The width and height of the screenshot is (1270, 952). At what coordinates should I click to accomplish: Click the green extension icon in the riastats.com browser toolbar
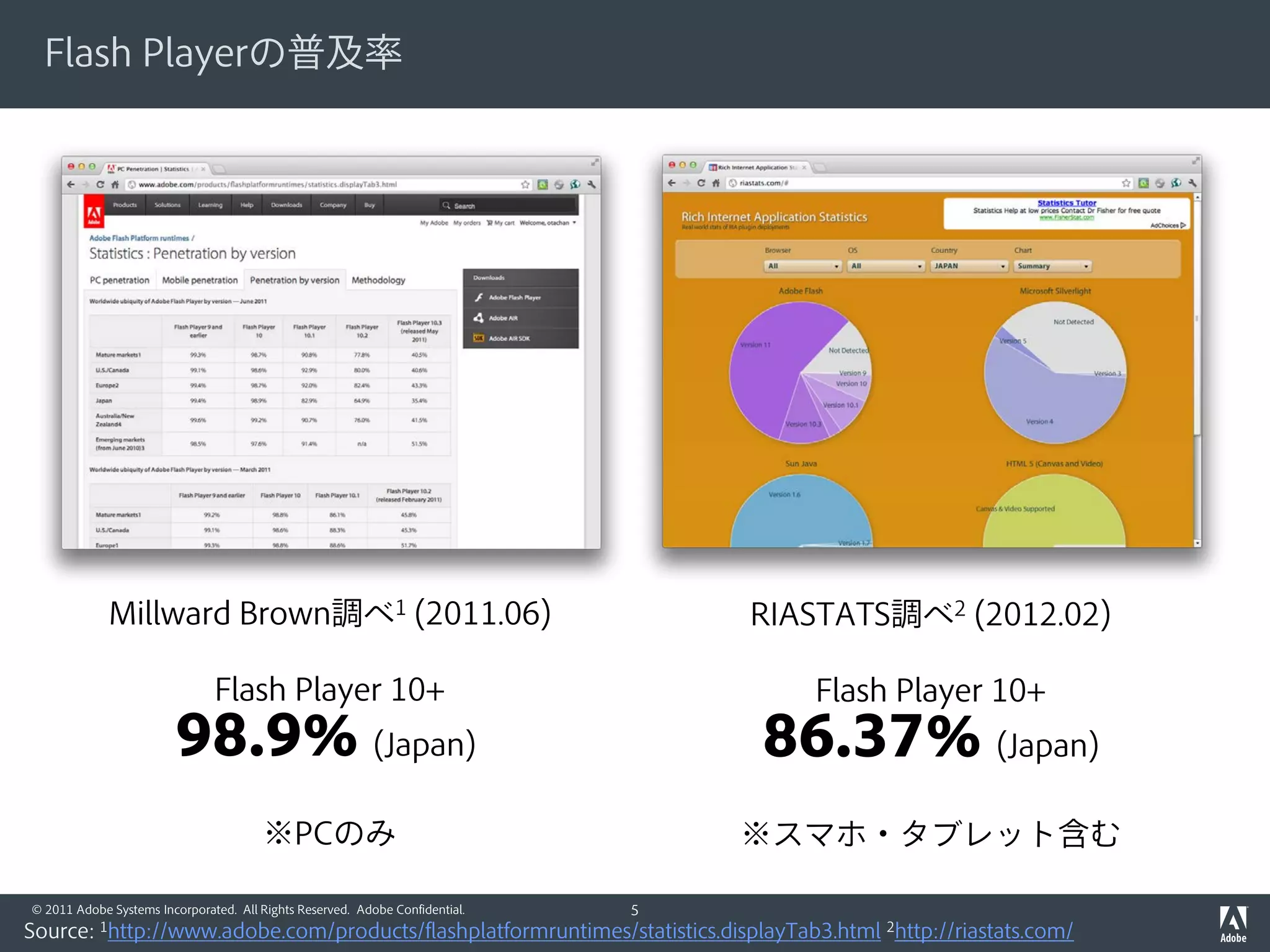1143,183
